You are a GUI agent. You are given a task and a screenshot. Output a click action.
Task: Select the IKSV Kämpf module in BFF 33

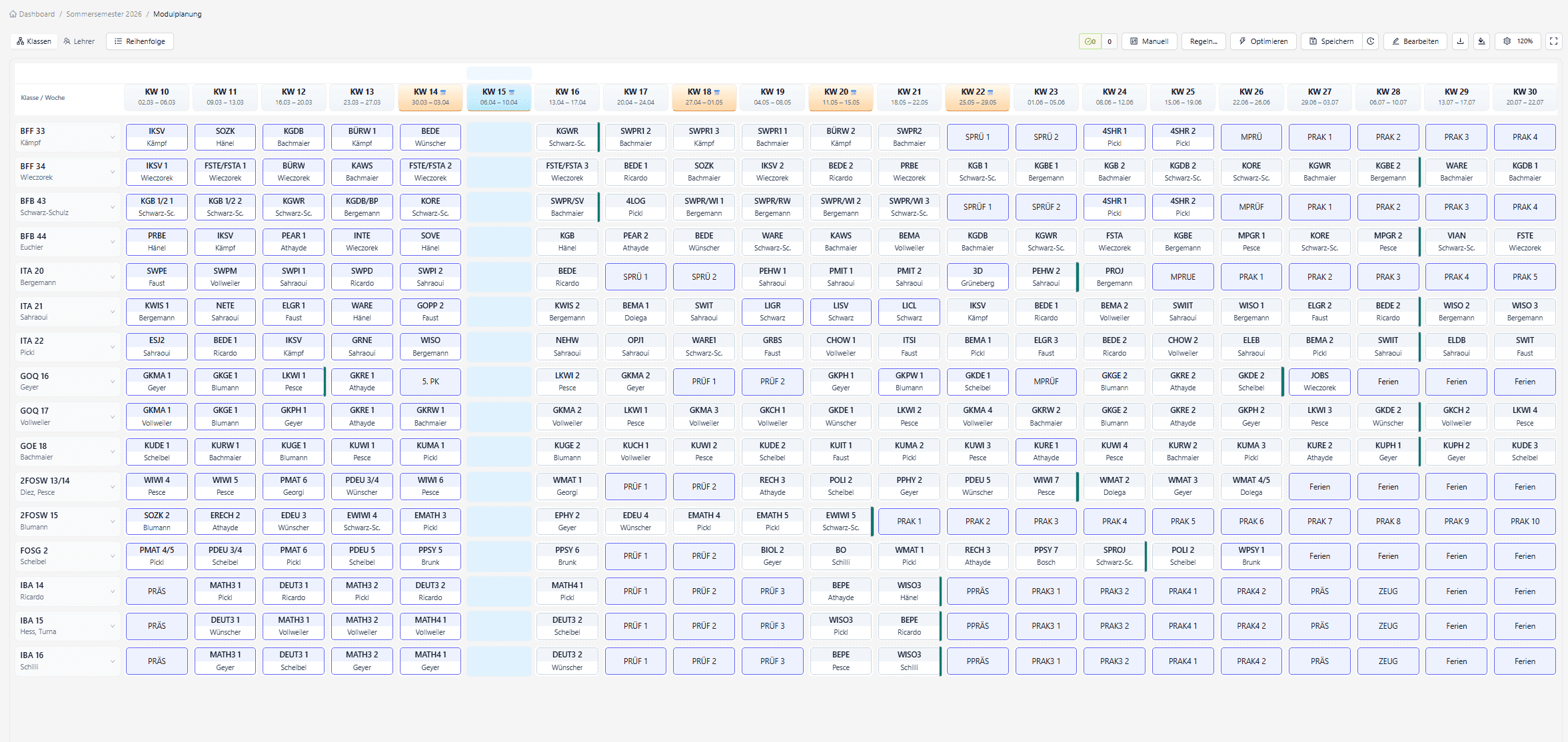[x=157, y=137]
